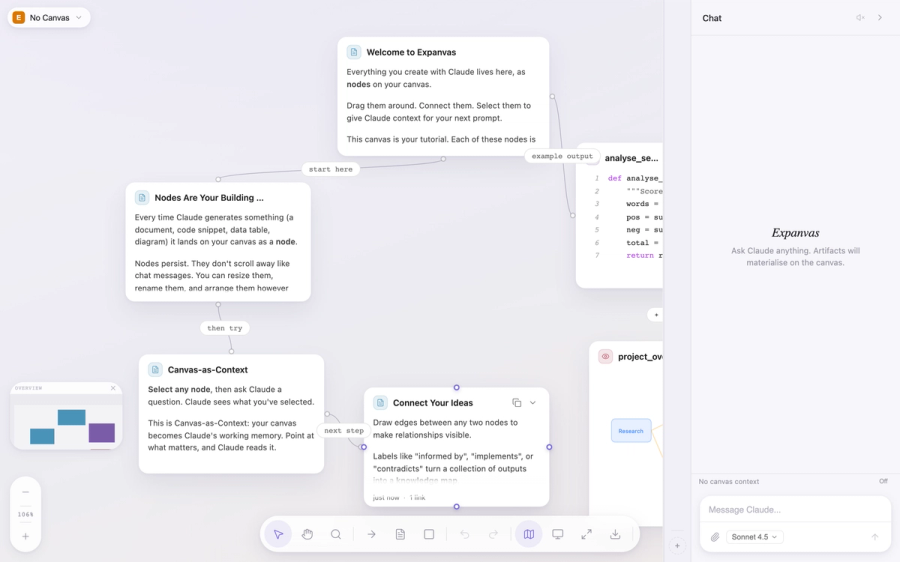Screen dimensions: 900x562
Task: Click the paperclip attach icon
Action: (715, 537)
